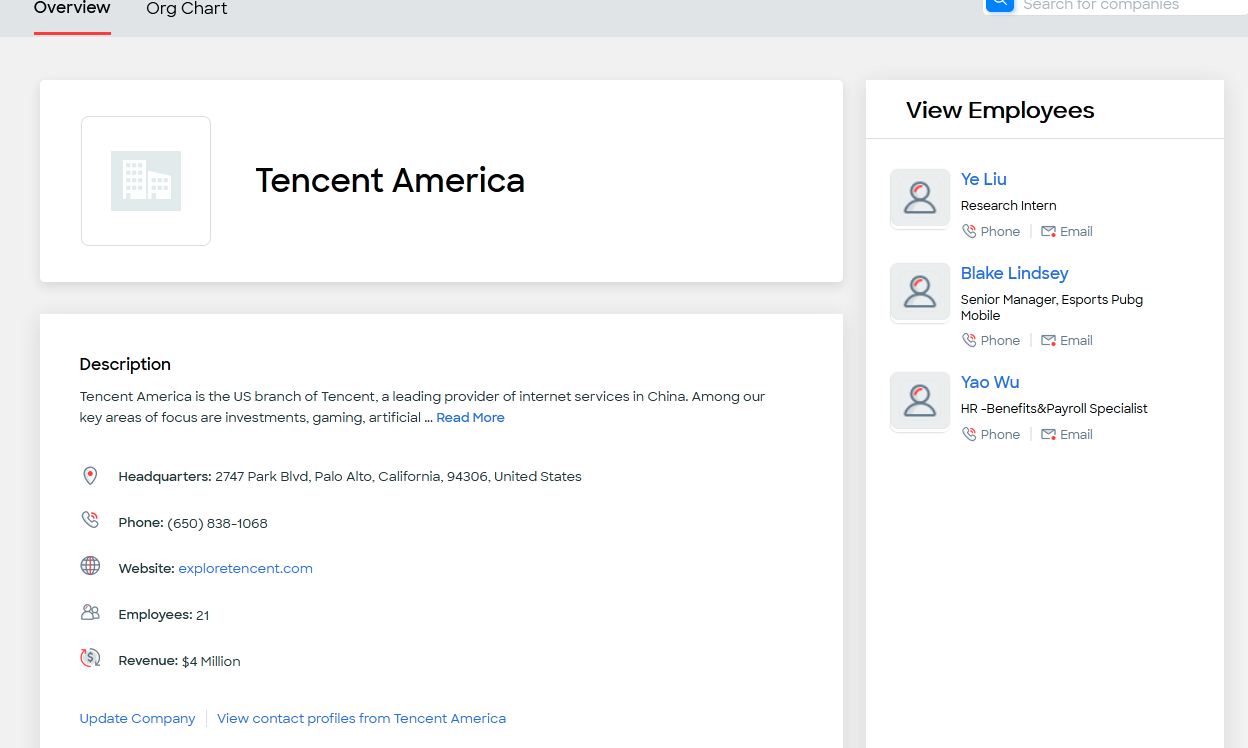The image size is (1248, 748).
Task: Click phone icon under Blake Lindsey
Action: coord(969,340)
